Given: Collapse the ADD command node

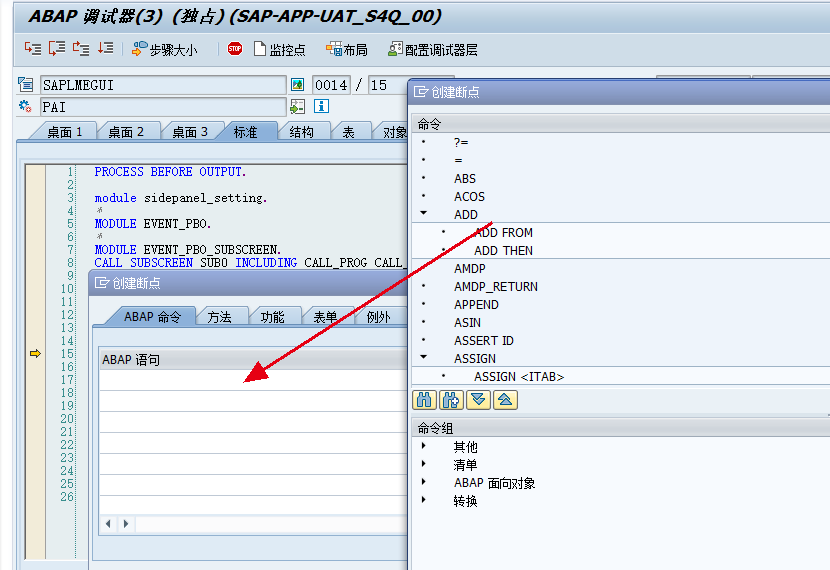Looking at the screenshot, I should [423, 213].
